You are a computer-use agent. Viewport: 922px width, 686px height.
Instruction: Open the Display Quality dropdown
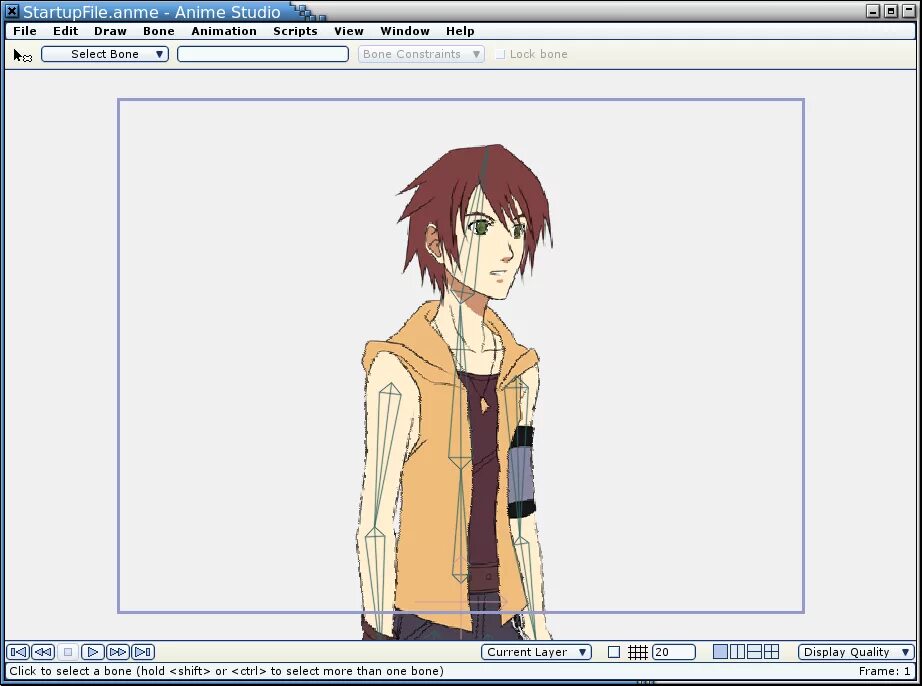[856, 652]
